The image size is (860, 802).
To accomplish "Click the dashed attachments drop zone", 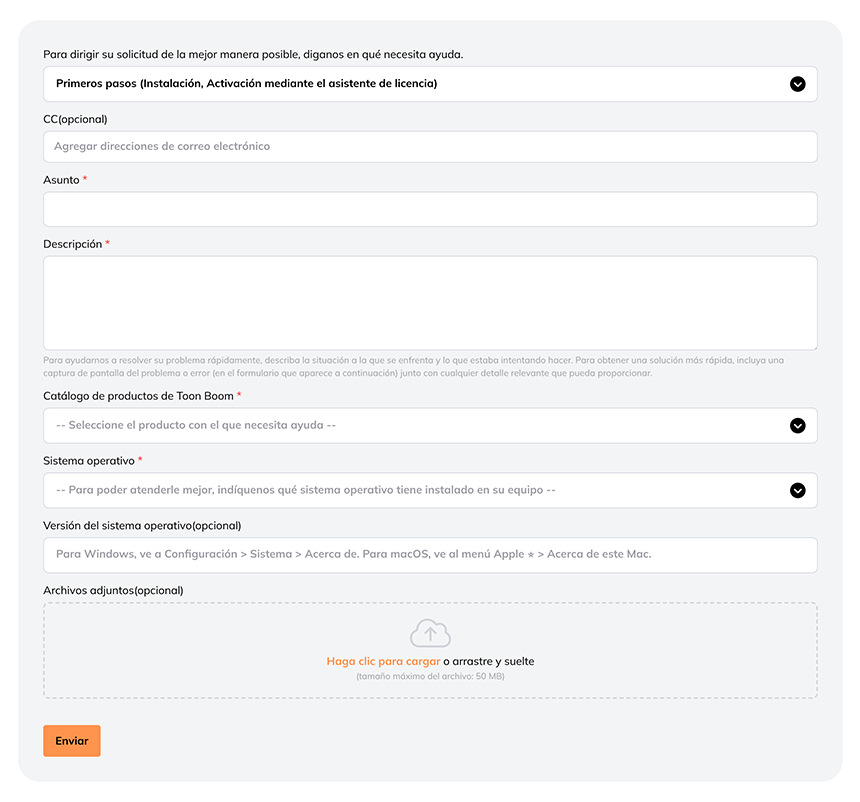I will pos(431,651).
